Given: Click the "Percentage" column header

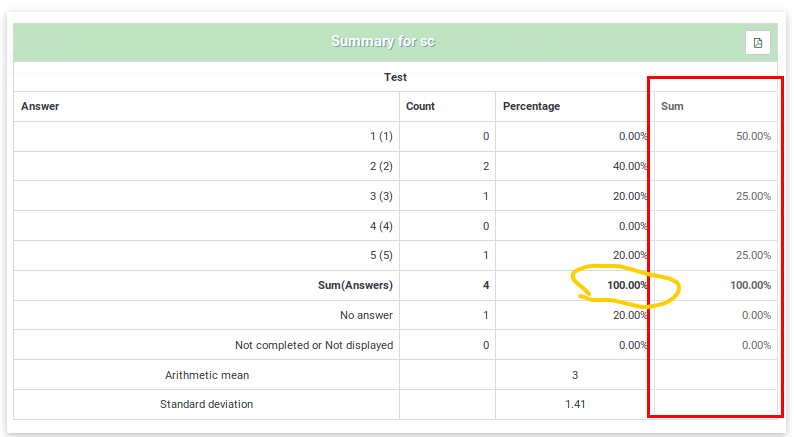Looking at the screenshot, I should pyautogui.click(x=531, y=106).
